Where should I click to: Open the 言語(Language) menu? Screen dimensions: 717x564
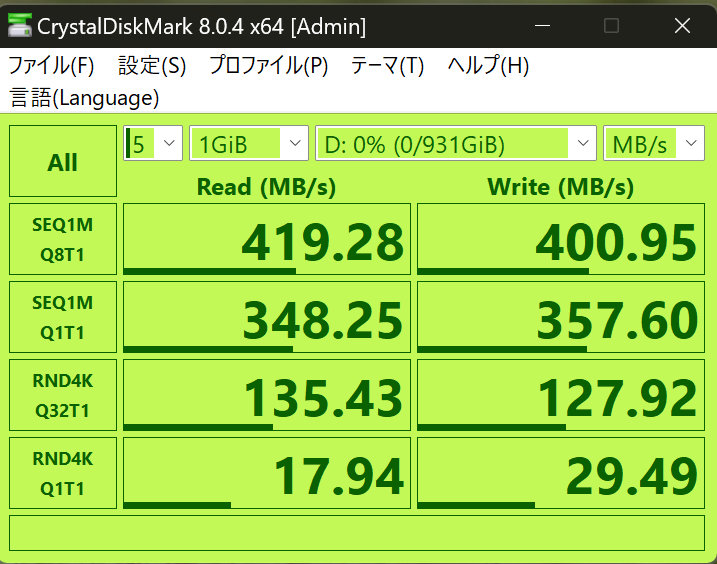click(x=84, y=98)
